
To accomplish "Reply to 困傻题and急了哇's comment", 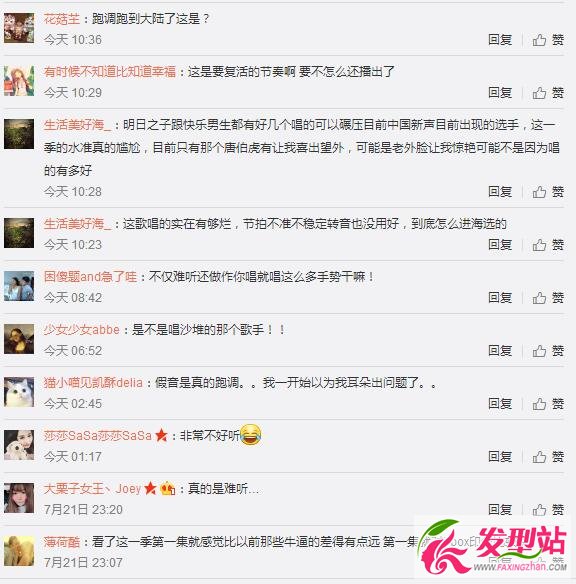I will [x=500, y=298].
